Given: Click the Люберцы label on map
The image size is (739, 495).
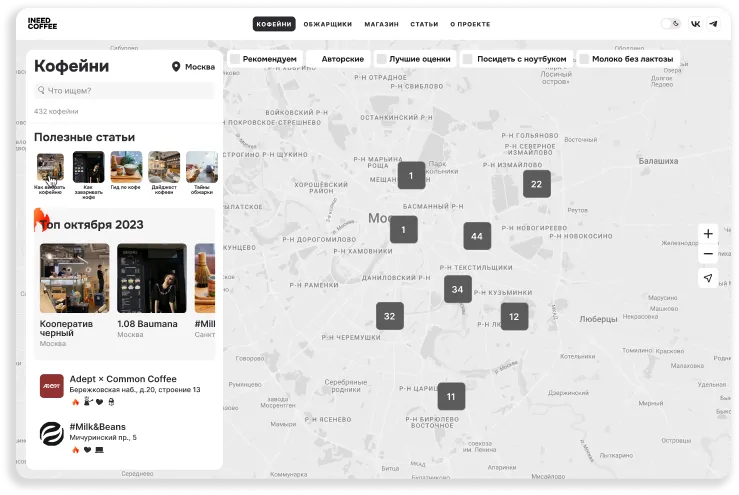Looking at the screenshot, I should (x=598, y=319).
